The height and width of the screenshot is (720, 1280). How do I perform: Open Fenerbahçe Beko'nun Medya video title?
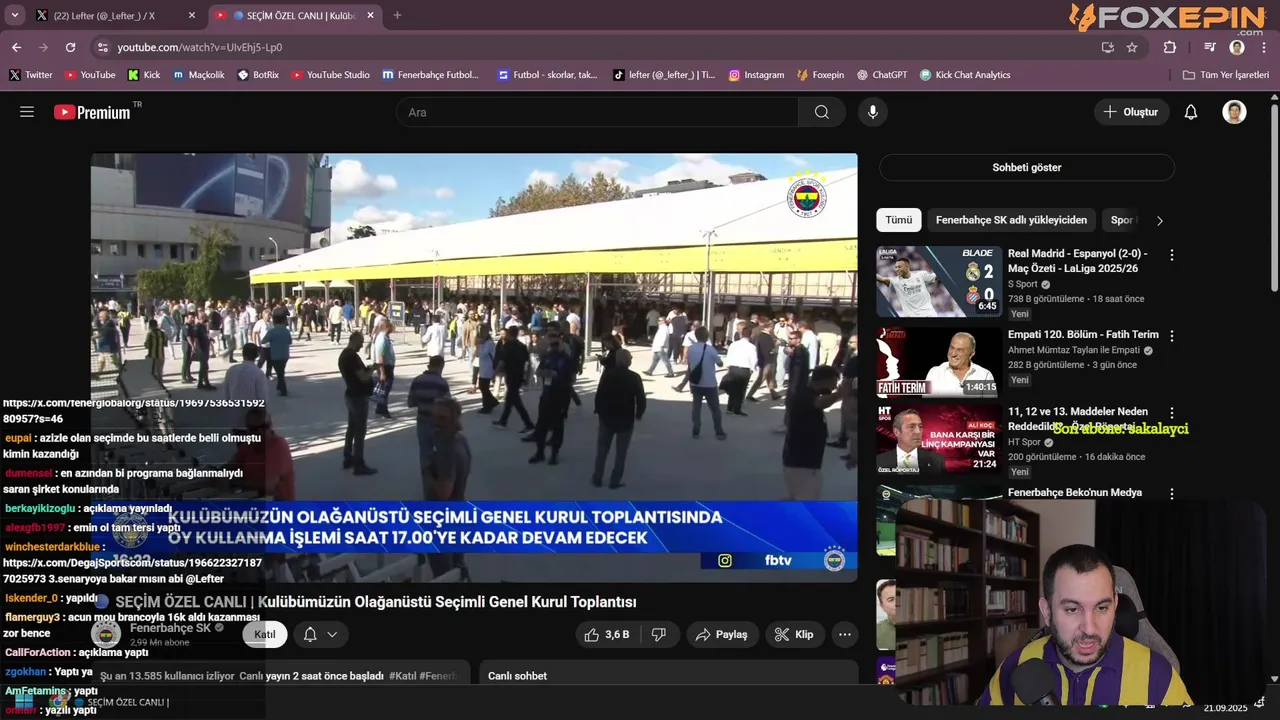[1075, 492]
